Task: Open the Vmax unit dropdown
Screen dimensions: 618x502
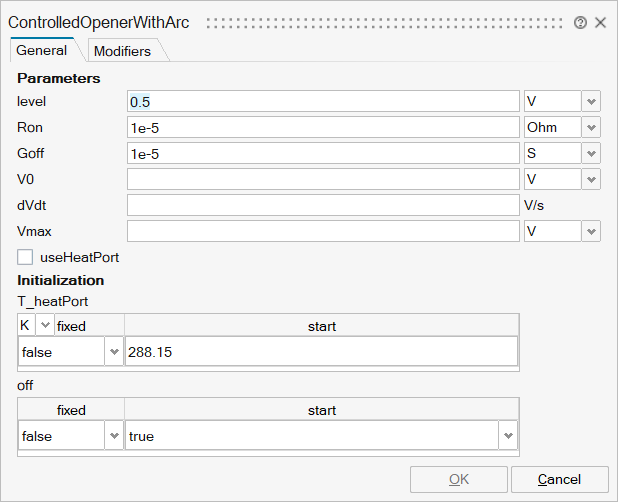Action: click(x=591, y=231)
